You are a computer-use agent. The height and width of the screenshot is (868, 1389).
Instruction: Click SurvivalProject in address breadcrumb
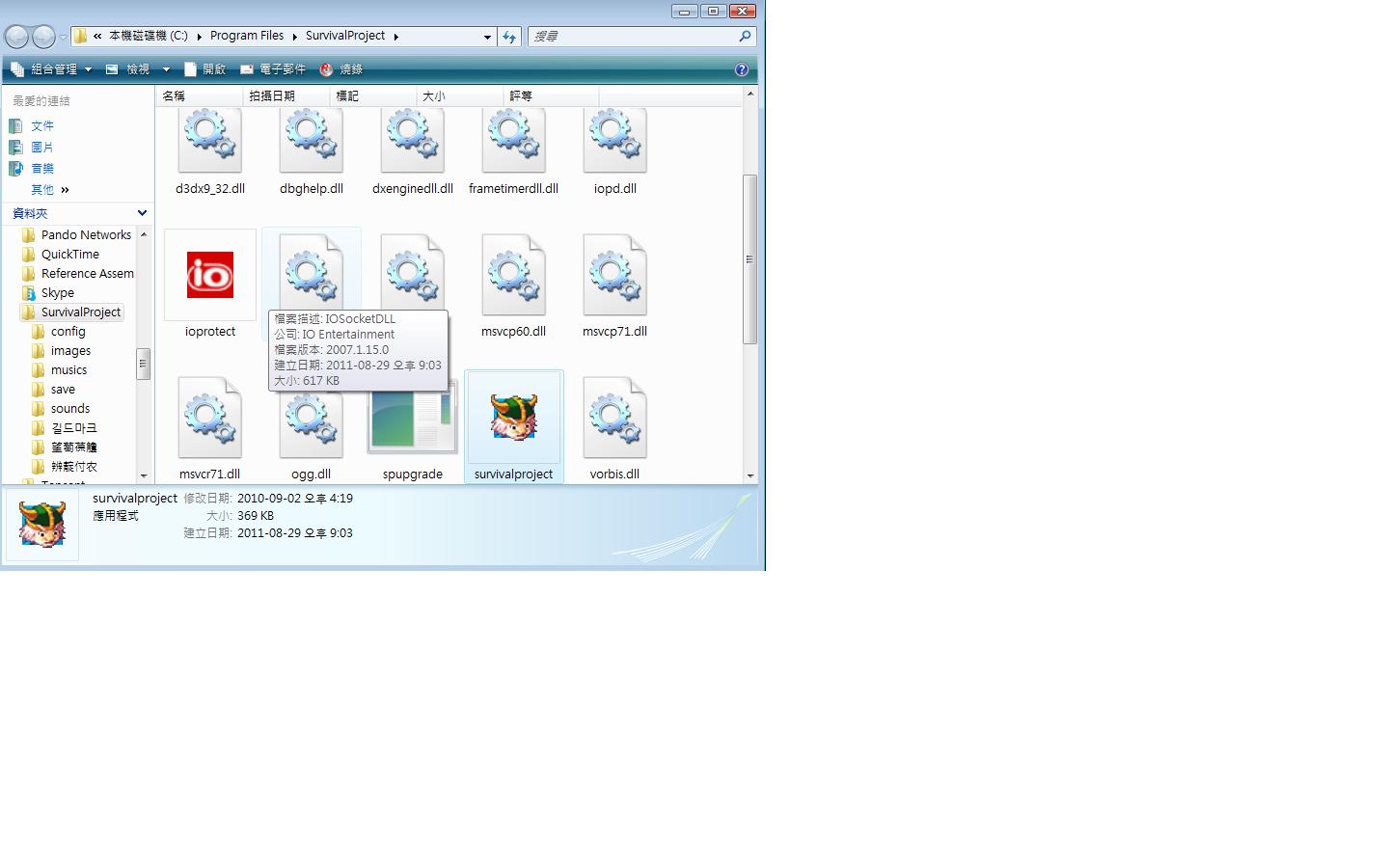345,36
